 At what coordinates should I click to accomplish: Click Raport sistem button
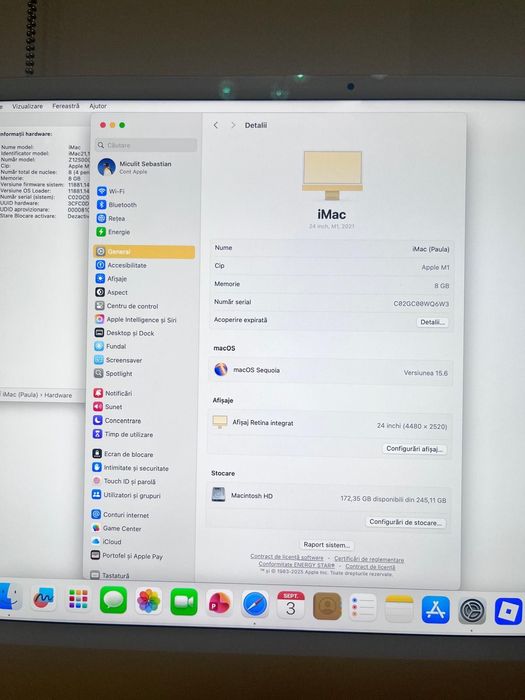(326, 545)
